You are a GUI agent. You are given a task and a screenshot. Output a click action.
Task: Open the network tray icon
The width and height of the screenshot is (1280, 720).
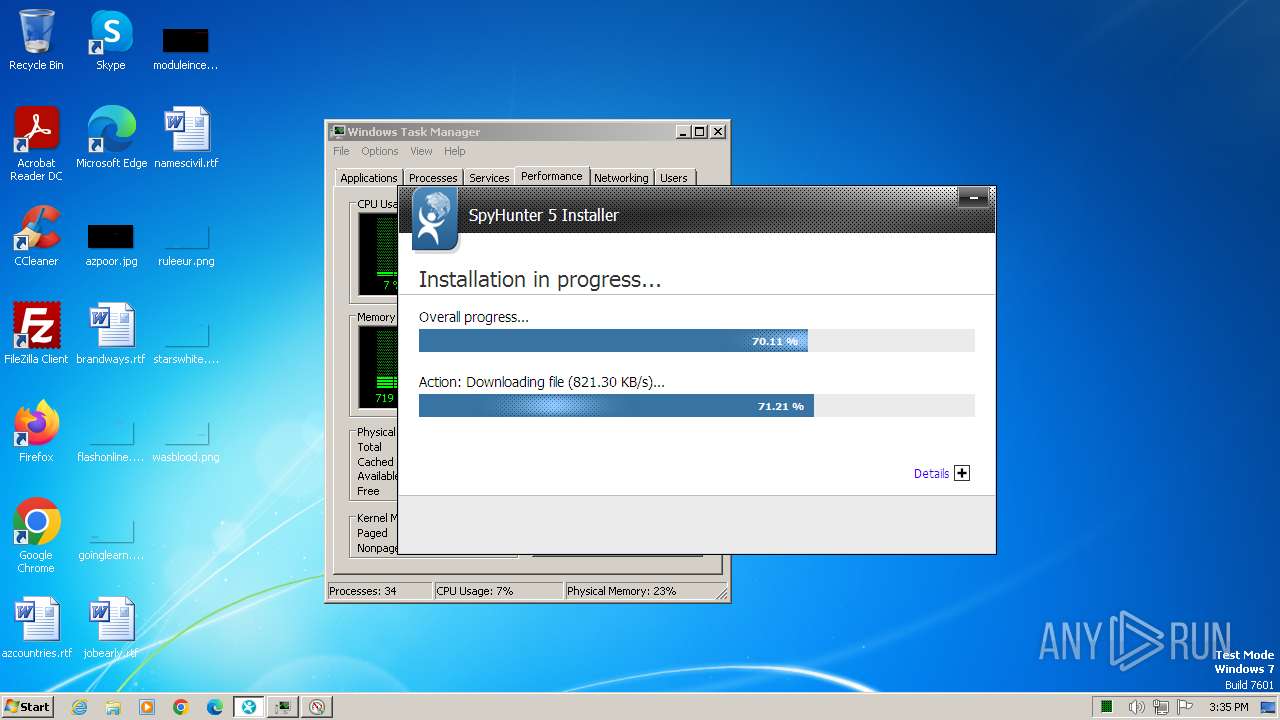tap(1161, 707)
